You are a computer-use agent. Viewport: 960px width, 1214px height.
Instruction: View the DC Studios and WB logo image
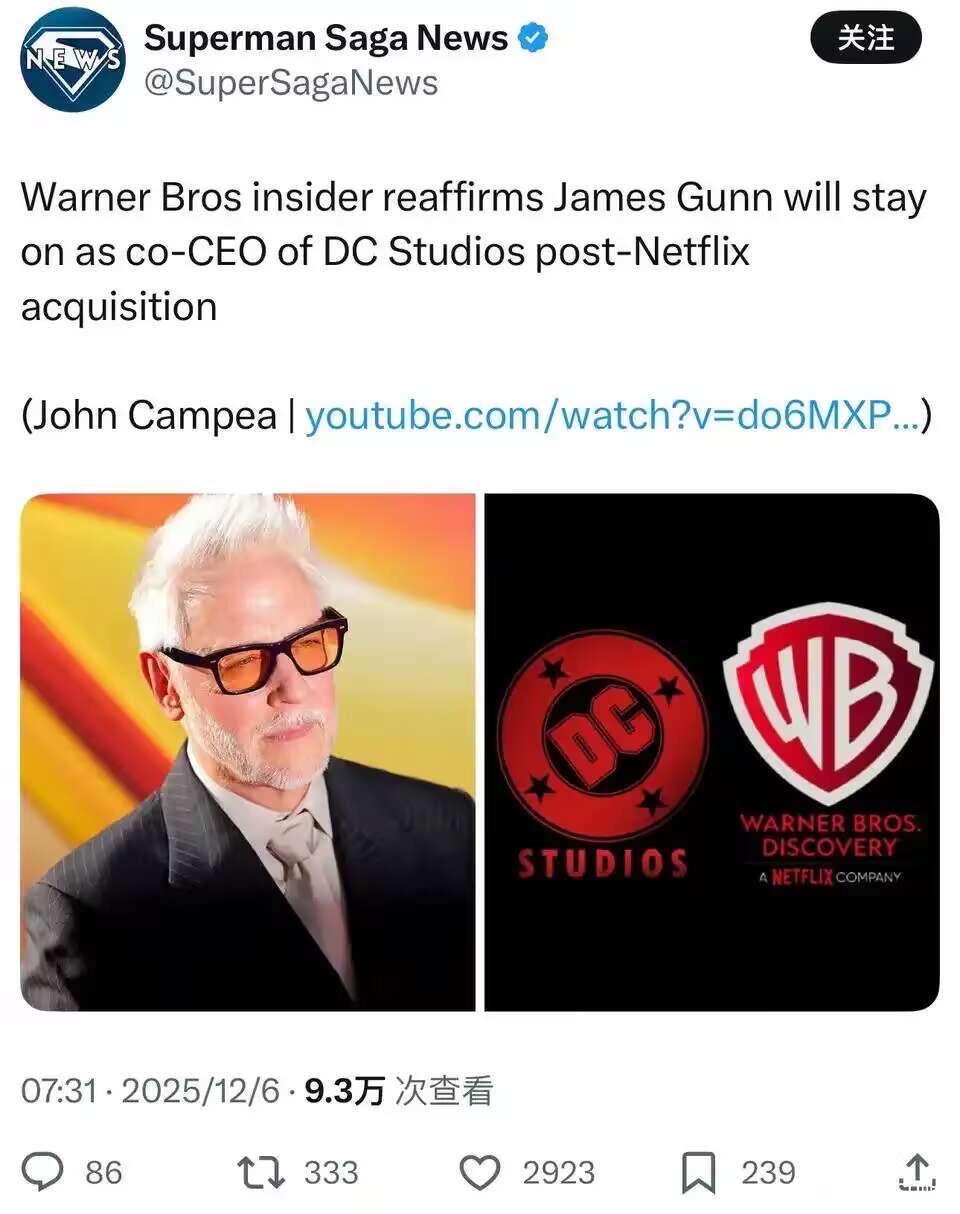[712, 752]
